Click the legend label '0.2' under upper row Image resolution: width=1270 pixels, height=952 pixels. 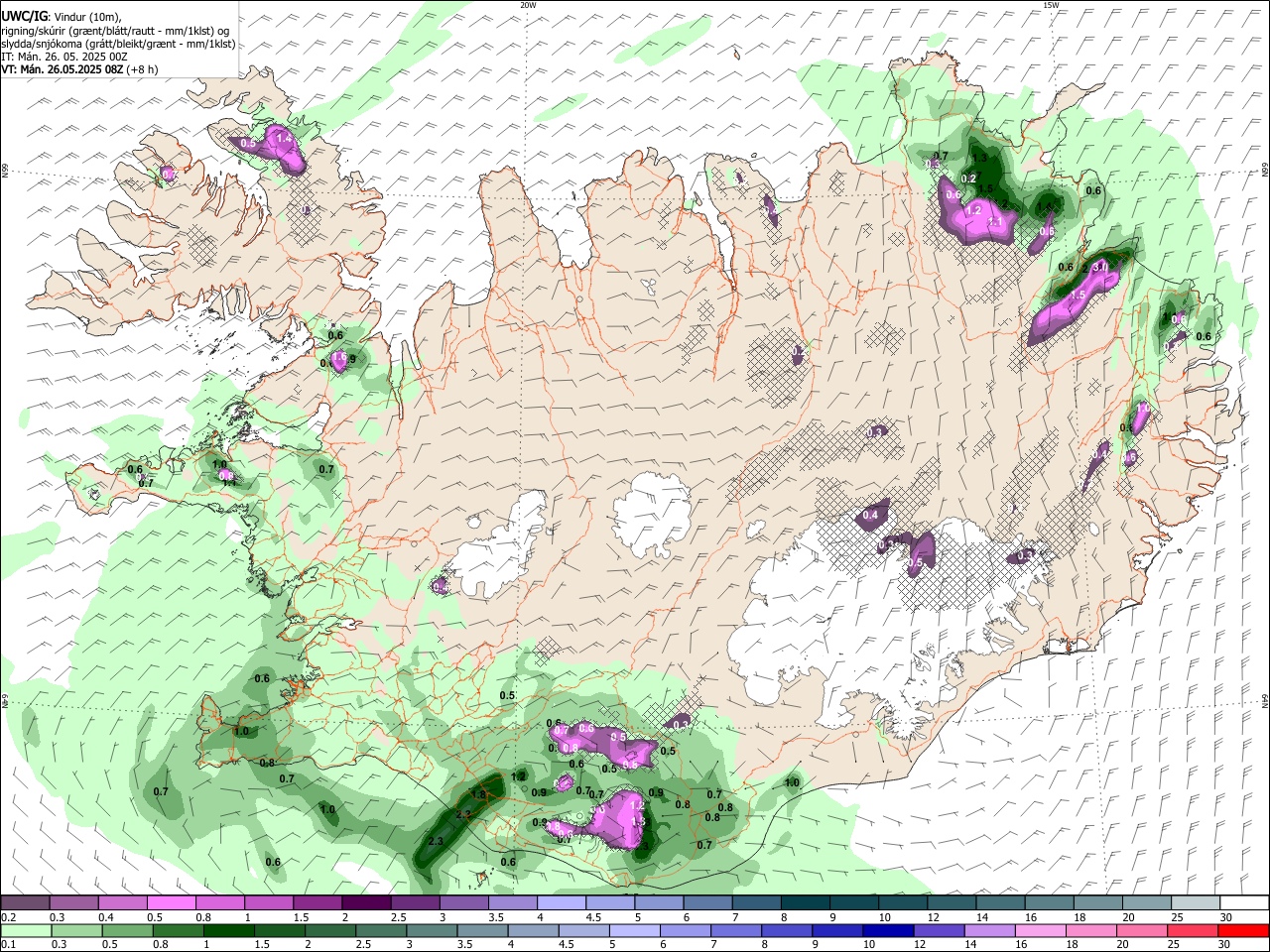8,917
